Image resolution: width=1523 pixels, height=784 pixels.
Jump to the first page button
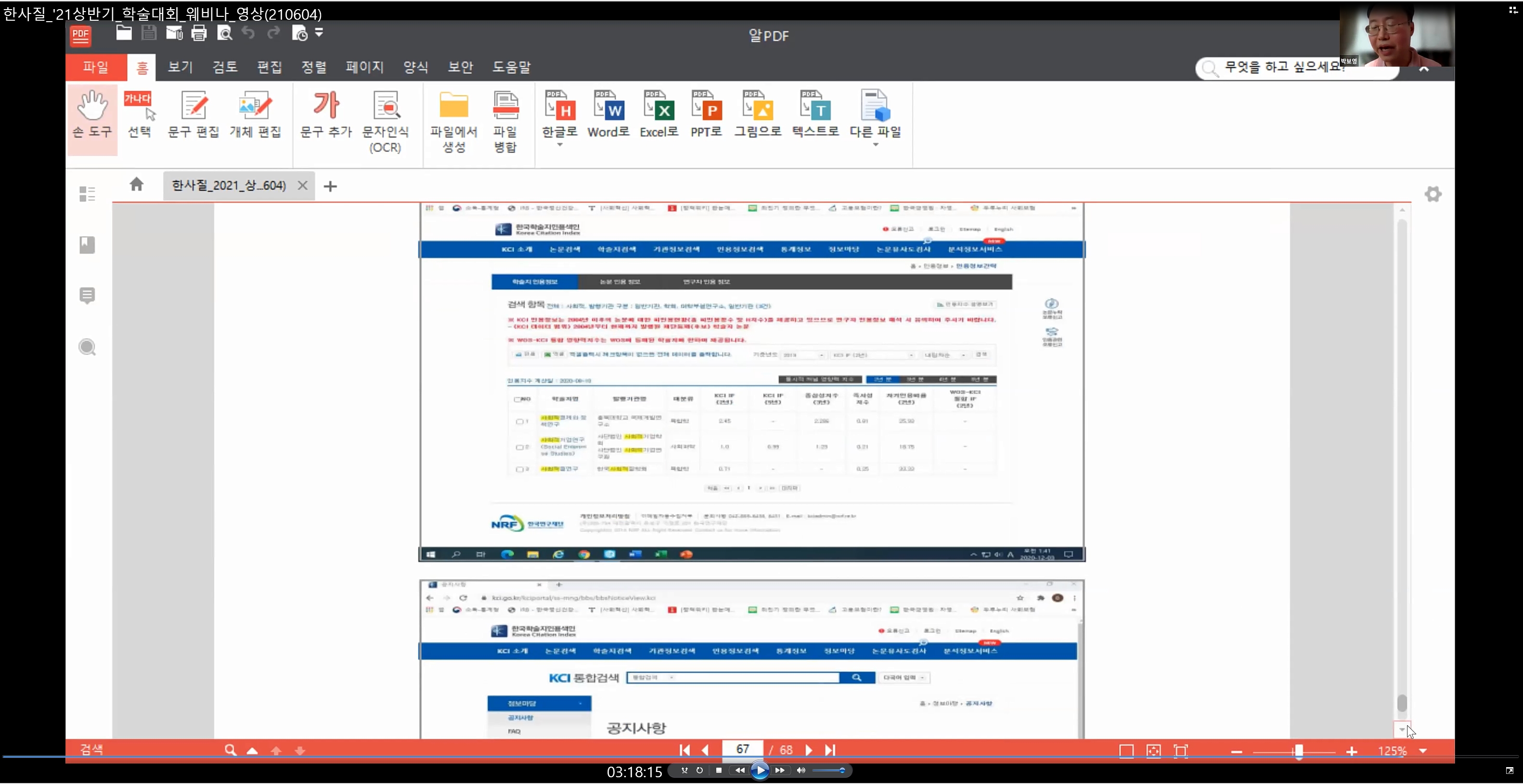coord(684,750)
